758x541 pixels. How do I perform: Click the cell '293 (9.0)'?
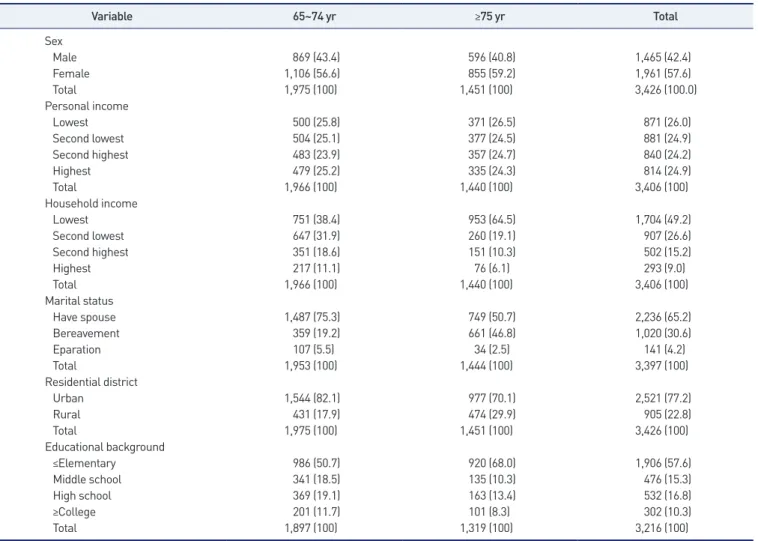pos(664,268)
